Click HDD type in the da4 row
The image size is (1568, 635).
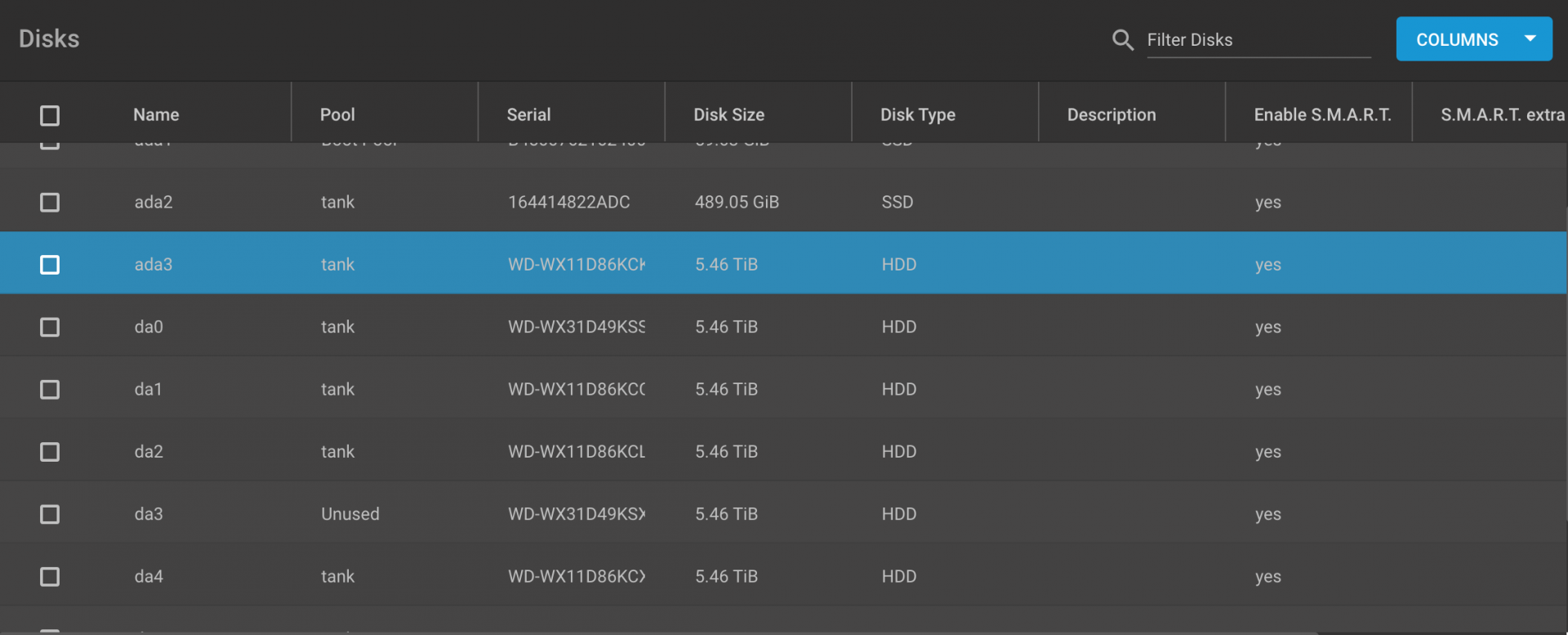click(x=899, y=577)
